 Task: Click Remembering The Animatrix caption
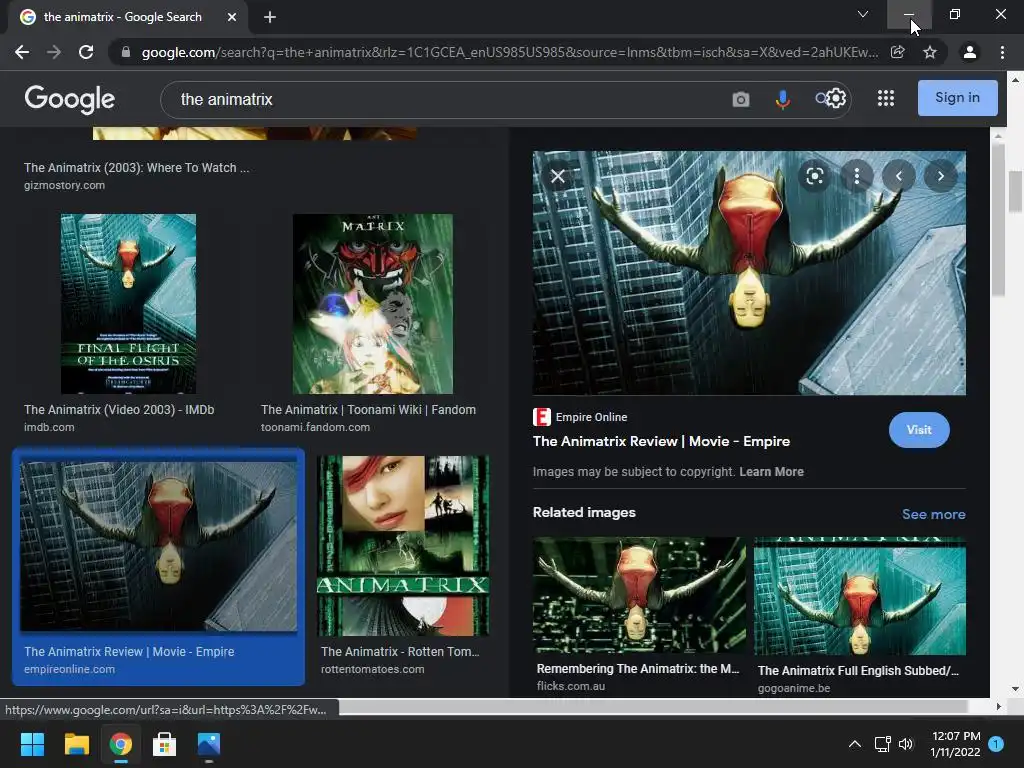coord(638,669)
